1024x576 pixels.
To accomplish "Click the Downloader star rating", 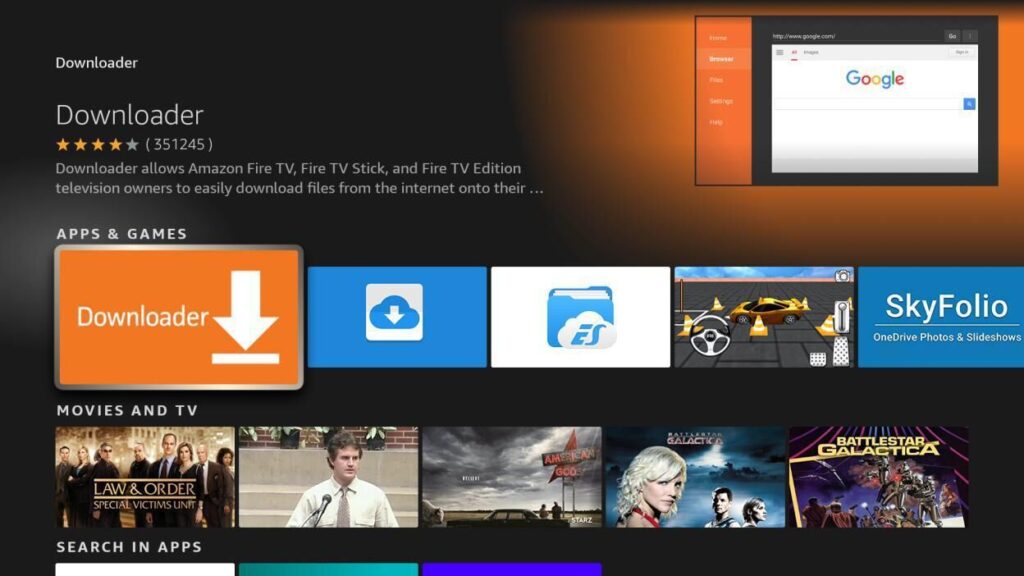I will (97, 144).
